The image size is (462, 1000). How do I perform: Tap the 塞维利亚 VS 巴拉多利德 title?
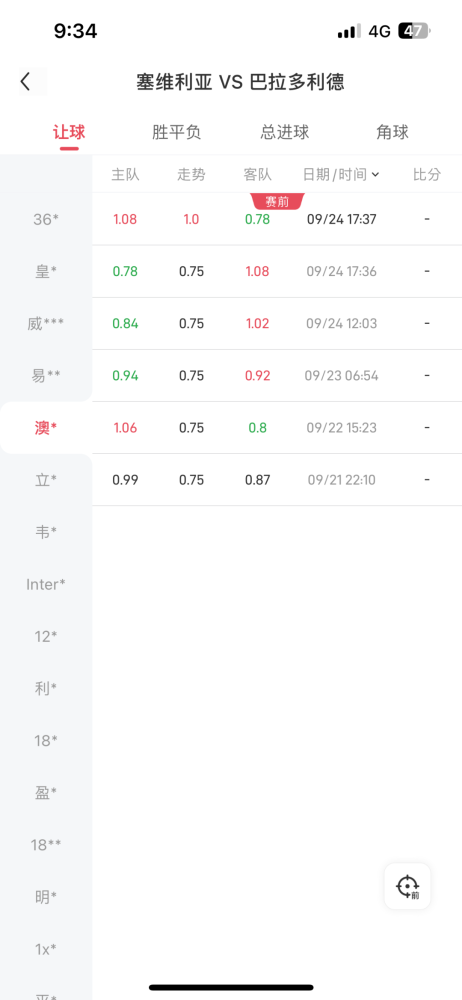(241, 82)
